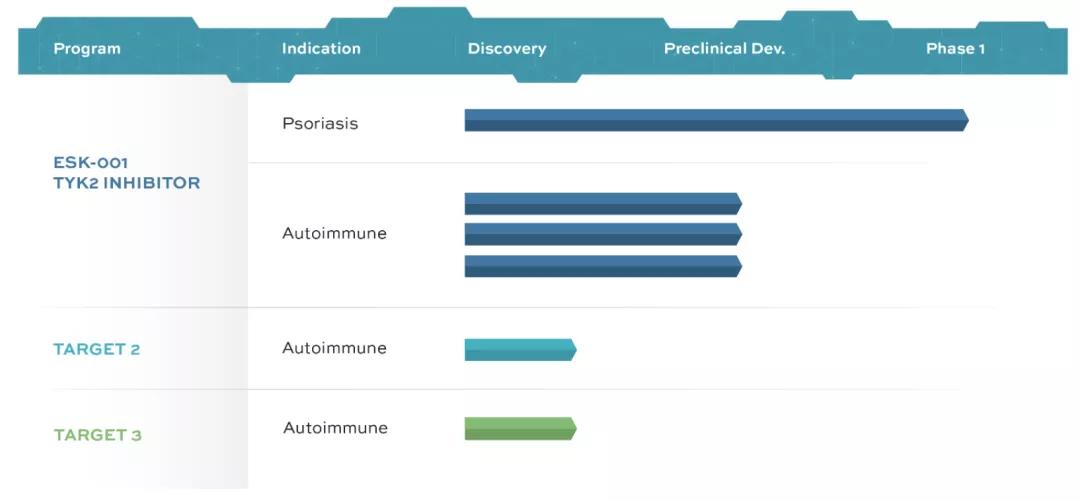The width and height of the screenshot is (1080, 501).
Task: Click the Program column header
Action: pyautogui.click(x=87, y=49)
